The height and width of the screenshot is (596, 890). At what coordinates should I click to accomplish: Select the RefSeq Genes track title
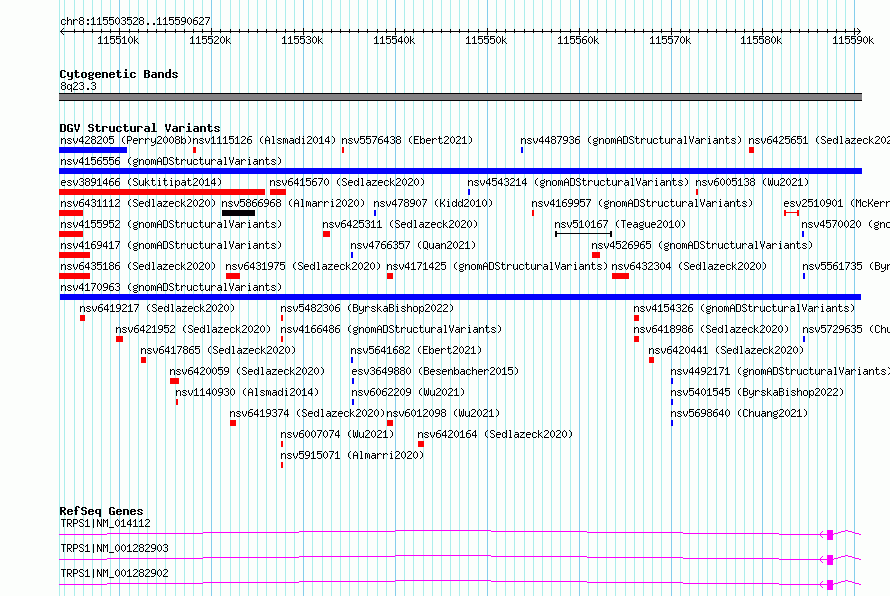coord(101,511)
